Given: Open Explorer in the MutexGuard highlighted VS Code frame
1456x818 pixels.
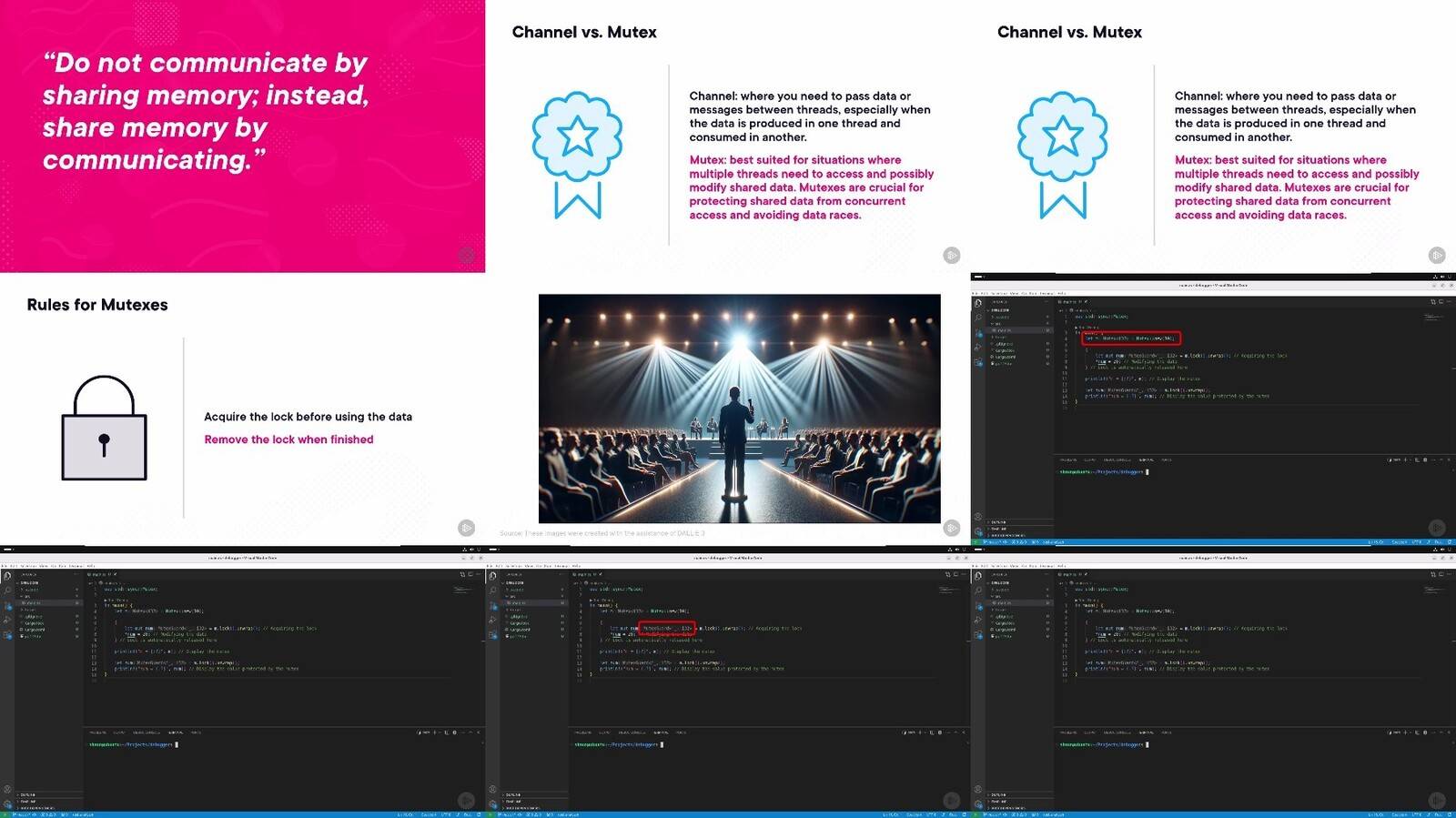Looking at the screenshot, I should click(493, 576).
